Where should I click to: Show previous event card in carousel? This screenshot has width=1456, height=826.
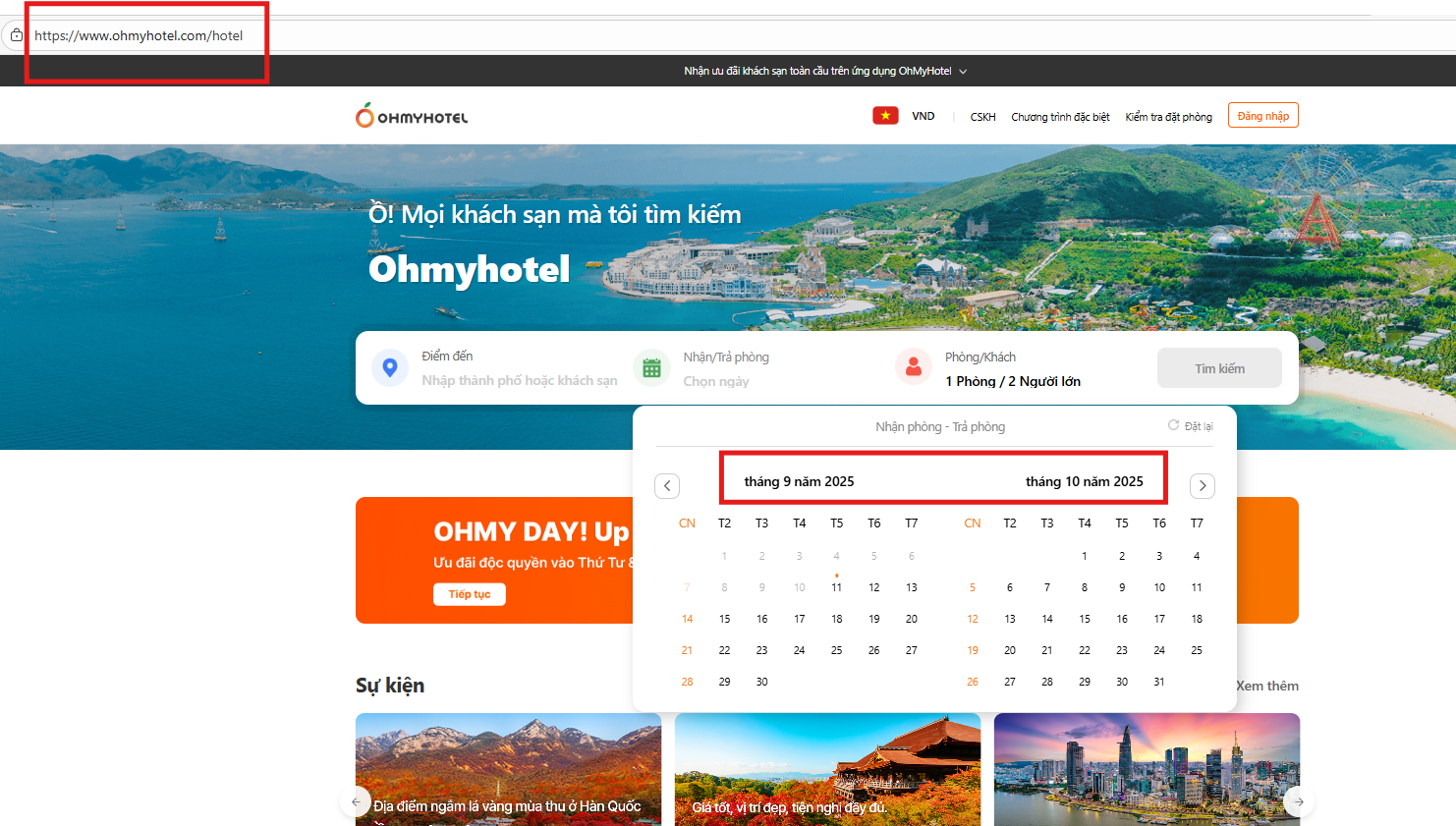356,801
